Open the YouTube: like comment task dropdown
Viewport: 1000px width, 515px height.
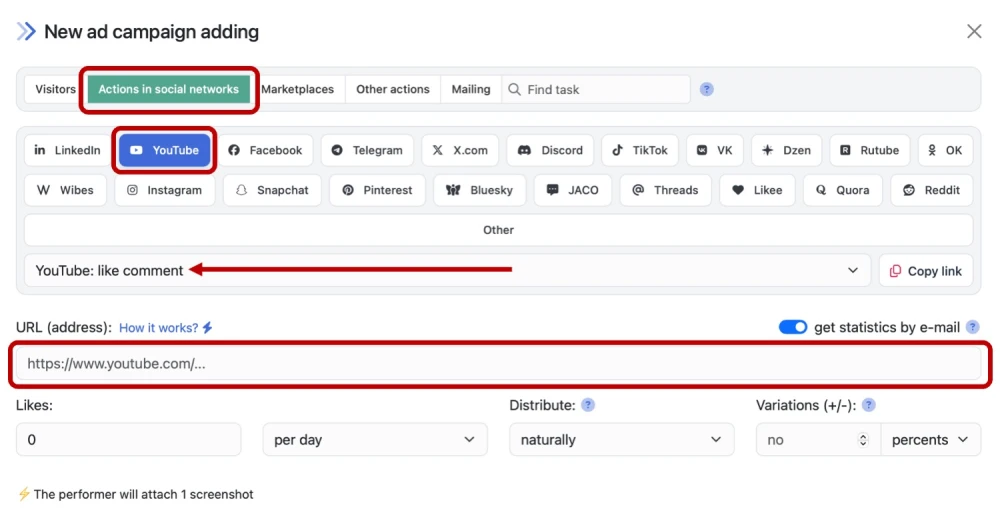click(x=447, y=270)
